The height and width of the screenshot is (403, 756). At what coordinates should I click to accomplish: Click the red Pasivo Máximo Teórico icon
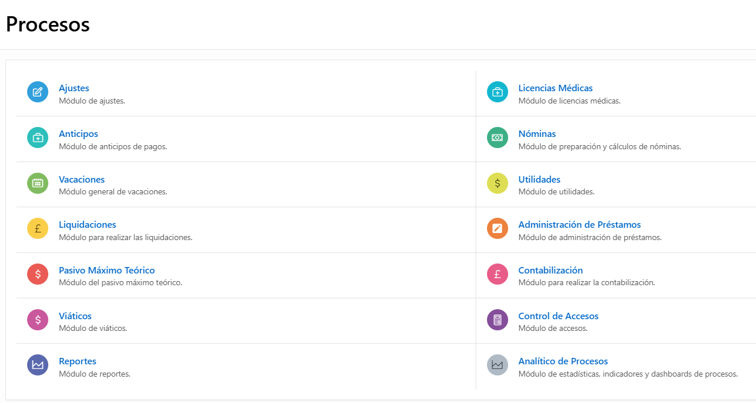click(x=38, y=274)
